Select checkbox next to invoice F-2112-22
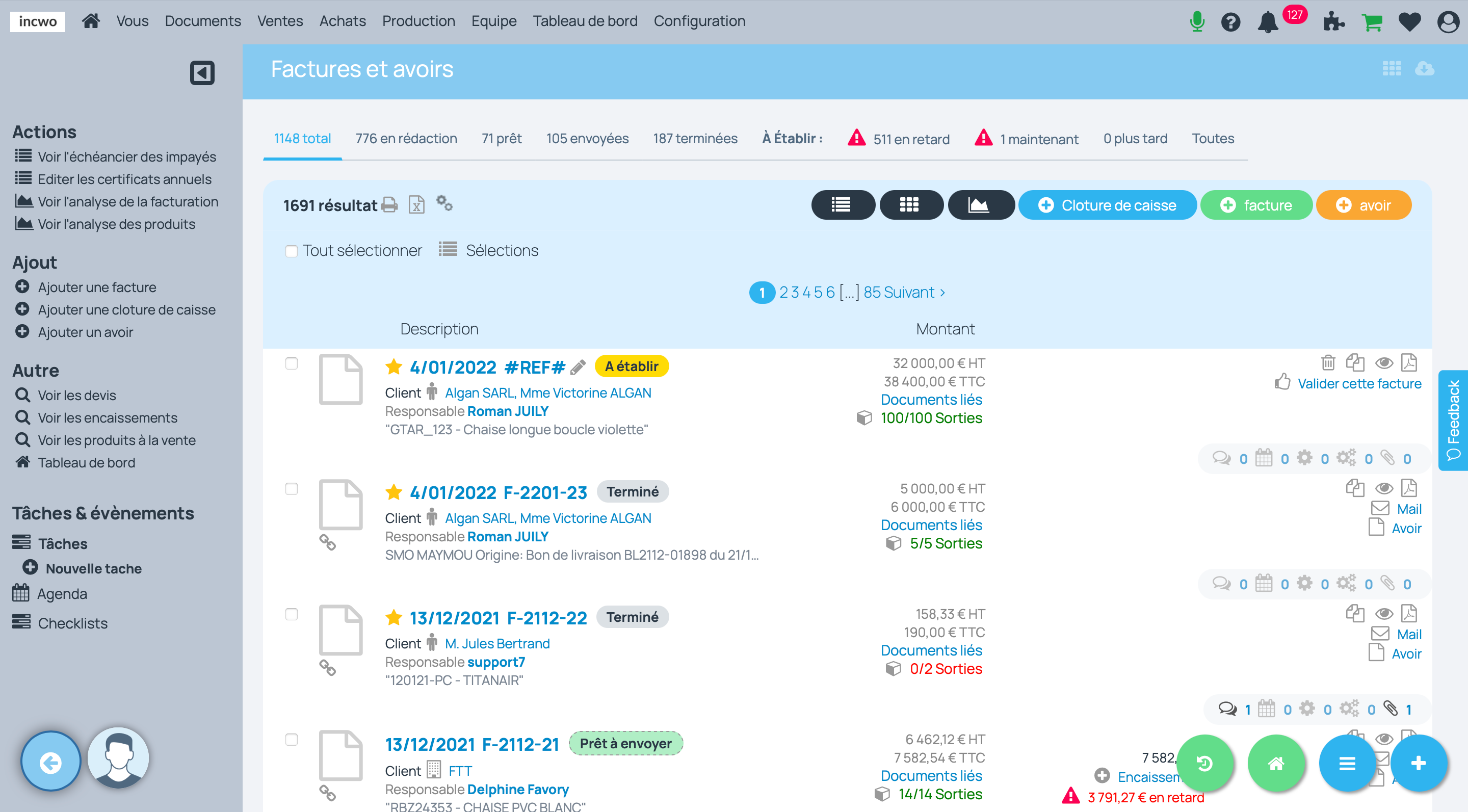Viewport: 1468px width, 812px height. pyautogui.click(x=293, y=614)
